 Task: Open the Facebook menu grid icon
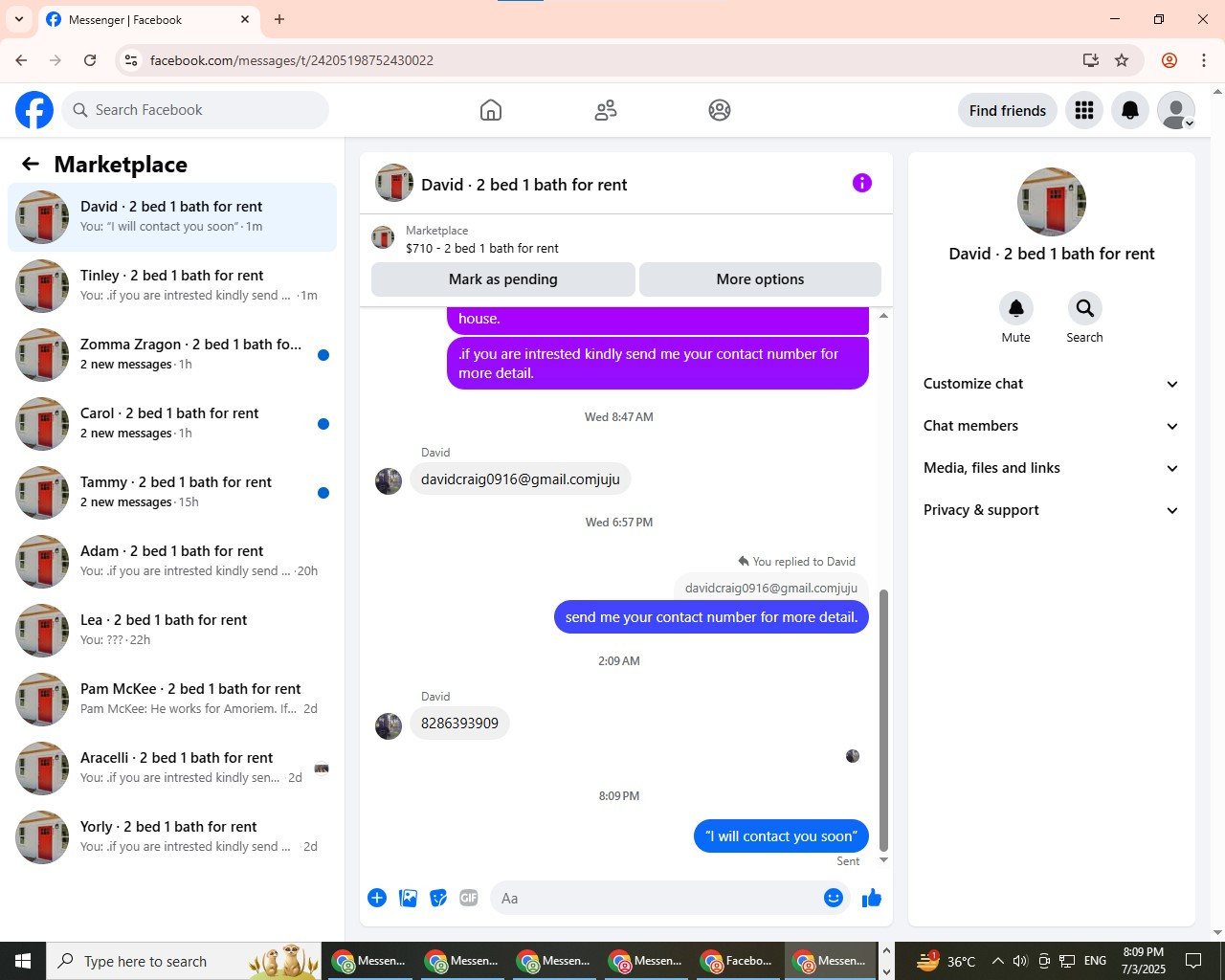pyautogui.click(x=1084, y=110)
